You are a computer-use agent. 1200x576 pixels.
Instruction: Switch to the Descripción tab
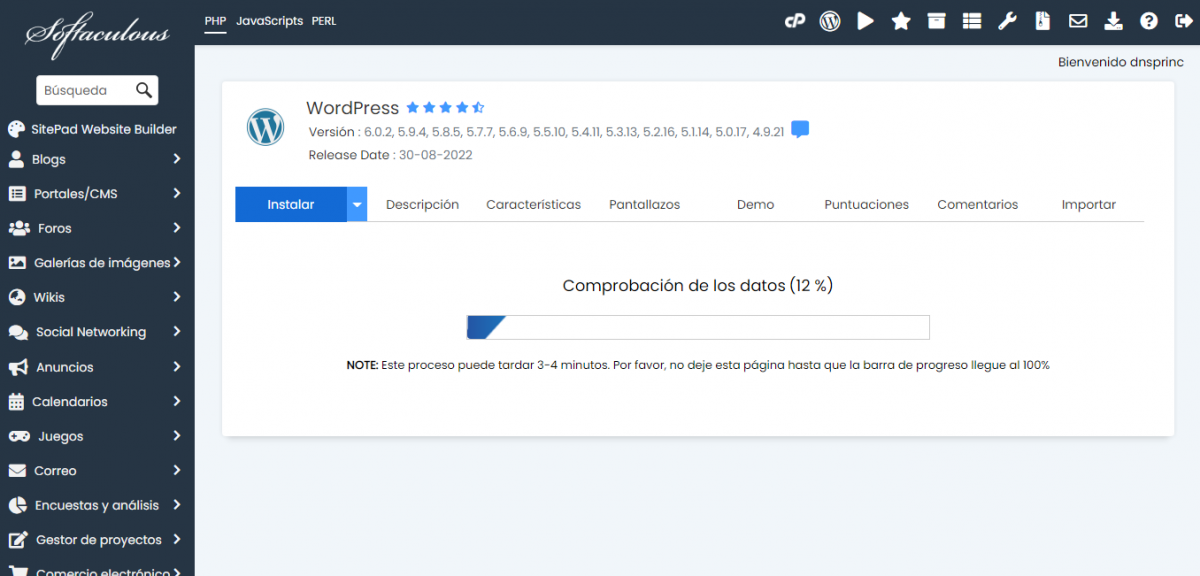tap(422, 204)
